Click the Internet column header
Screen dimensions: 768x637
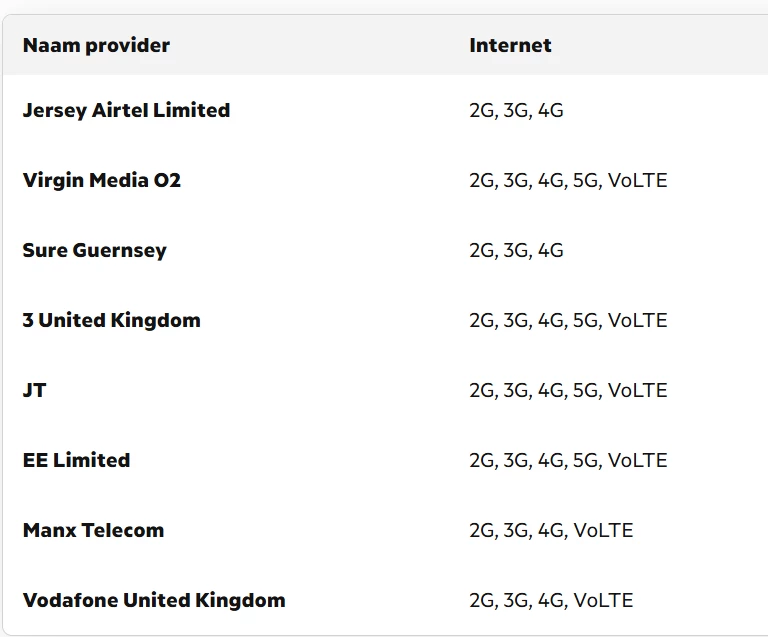(x=510, y=46)
